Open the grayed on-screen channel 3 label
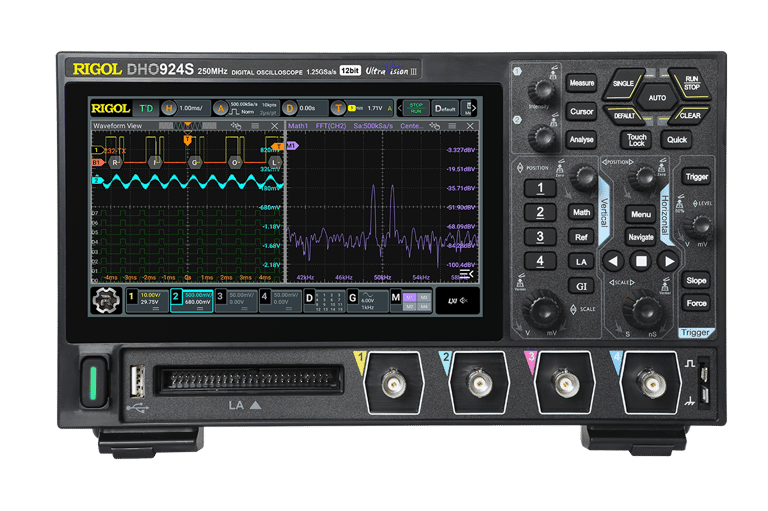 pos(236,300)
